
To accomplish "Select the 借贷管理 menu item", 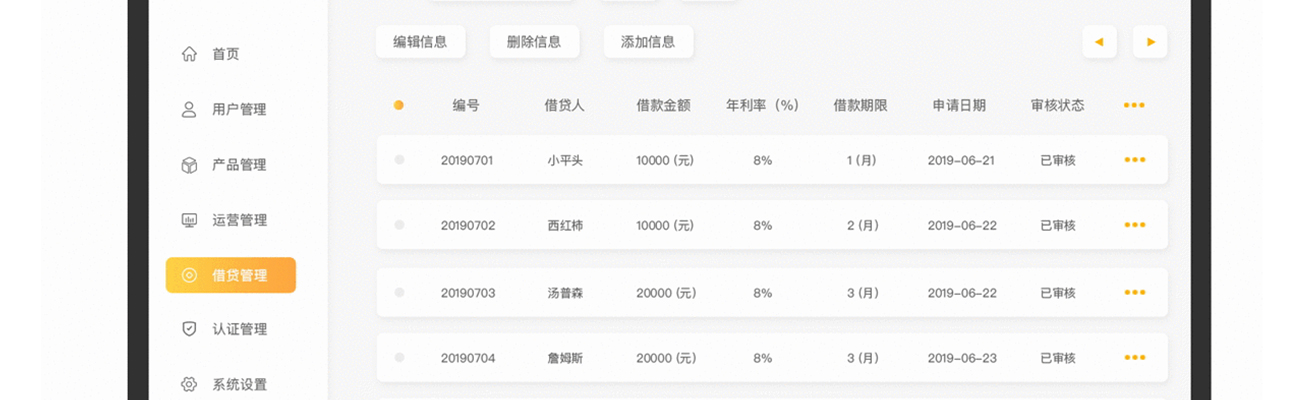I will pos(231,275).
